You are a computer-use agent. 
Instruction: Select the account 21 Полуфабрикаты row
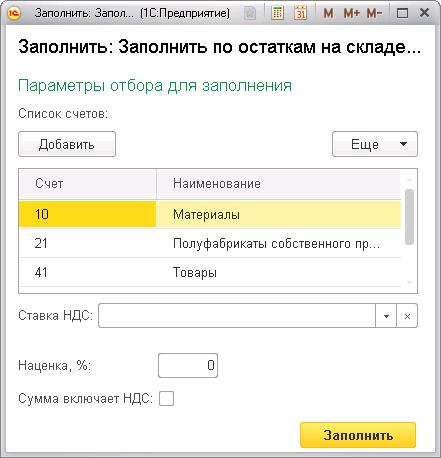[210, 243]
